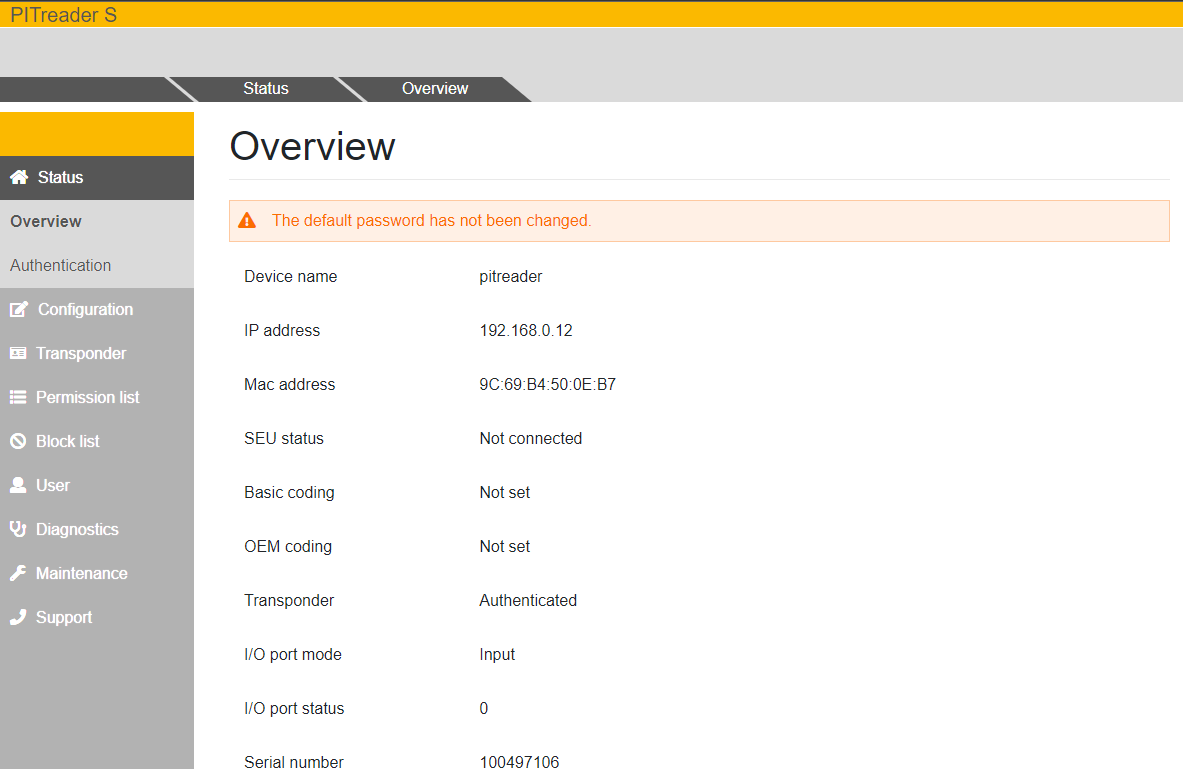
Task: Click the serial number 100497106
Action: click(x=519, y=761)
